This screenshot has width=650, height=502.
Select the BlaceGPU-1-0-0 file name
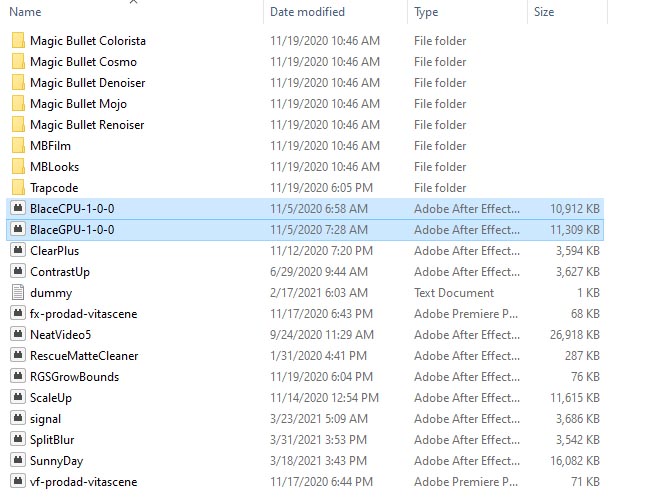pos(72,230)
